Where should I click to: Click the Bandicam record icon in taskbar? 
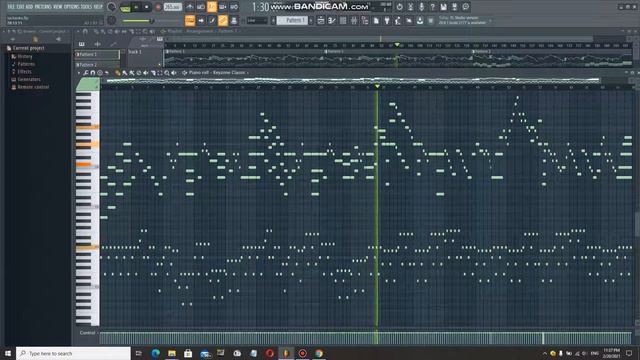pyautogui.click(x=302, y=353)
